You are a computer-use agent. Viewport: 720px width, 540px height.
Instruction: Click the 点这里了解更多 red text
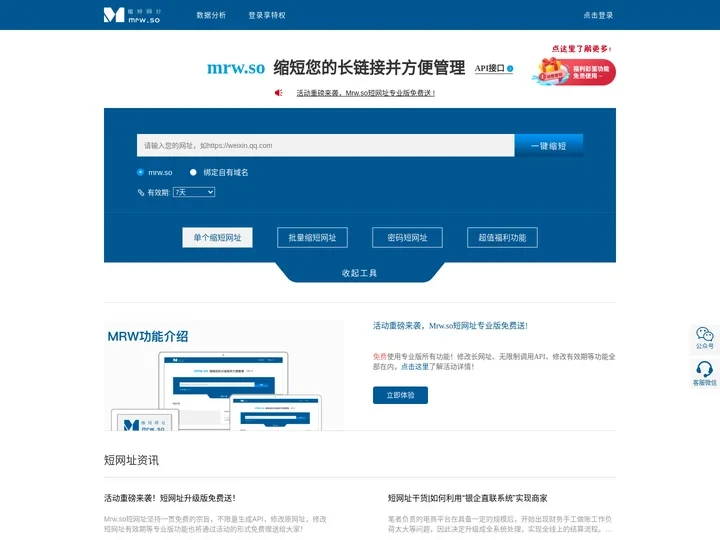(x=581, y=48)
